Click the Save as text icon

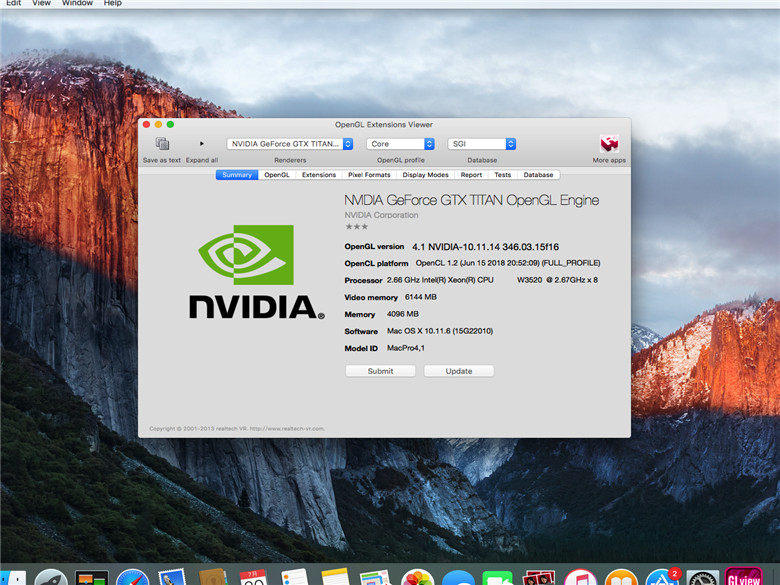pos(162,144)
